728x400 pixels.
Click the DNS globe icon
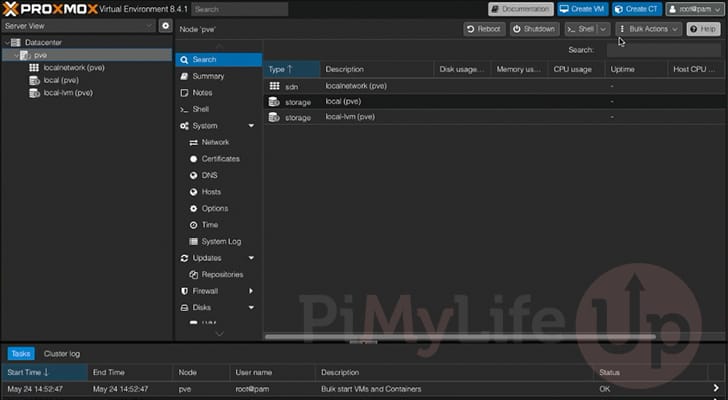pos(194,175)
